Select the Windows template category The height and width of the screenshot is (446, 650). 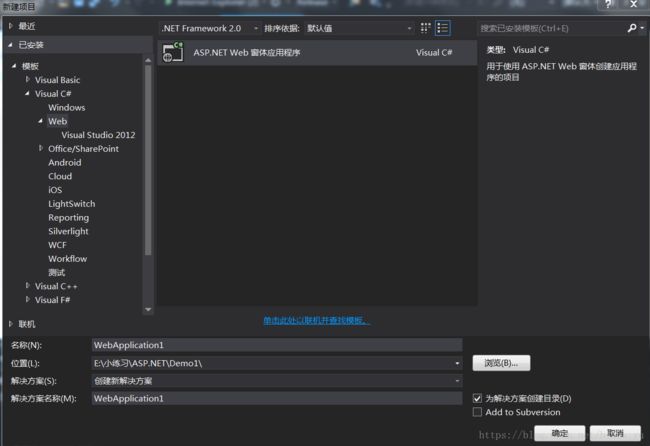click(x=67, y=107)
